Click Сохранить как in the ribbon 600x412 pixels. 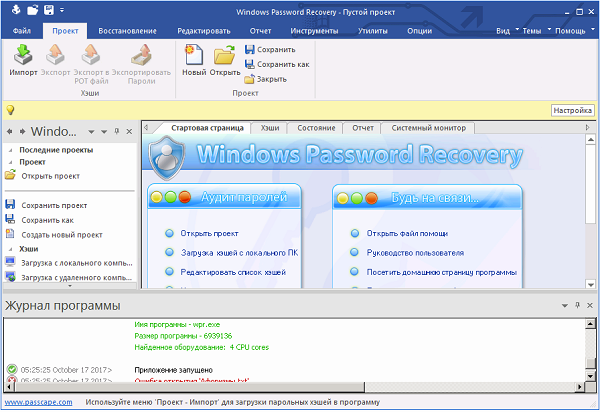click(x=277, y=64)
